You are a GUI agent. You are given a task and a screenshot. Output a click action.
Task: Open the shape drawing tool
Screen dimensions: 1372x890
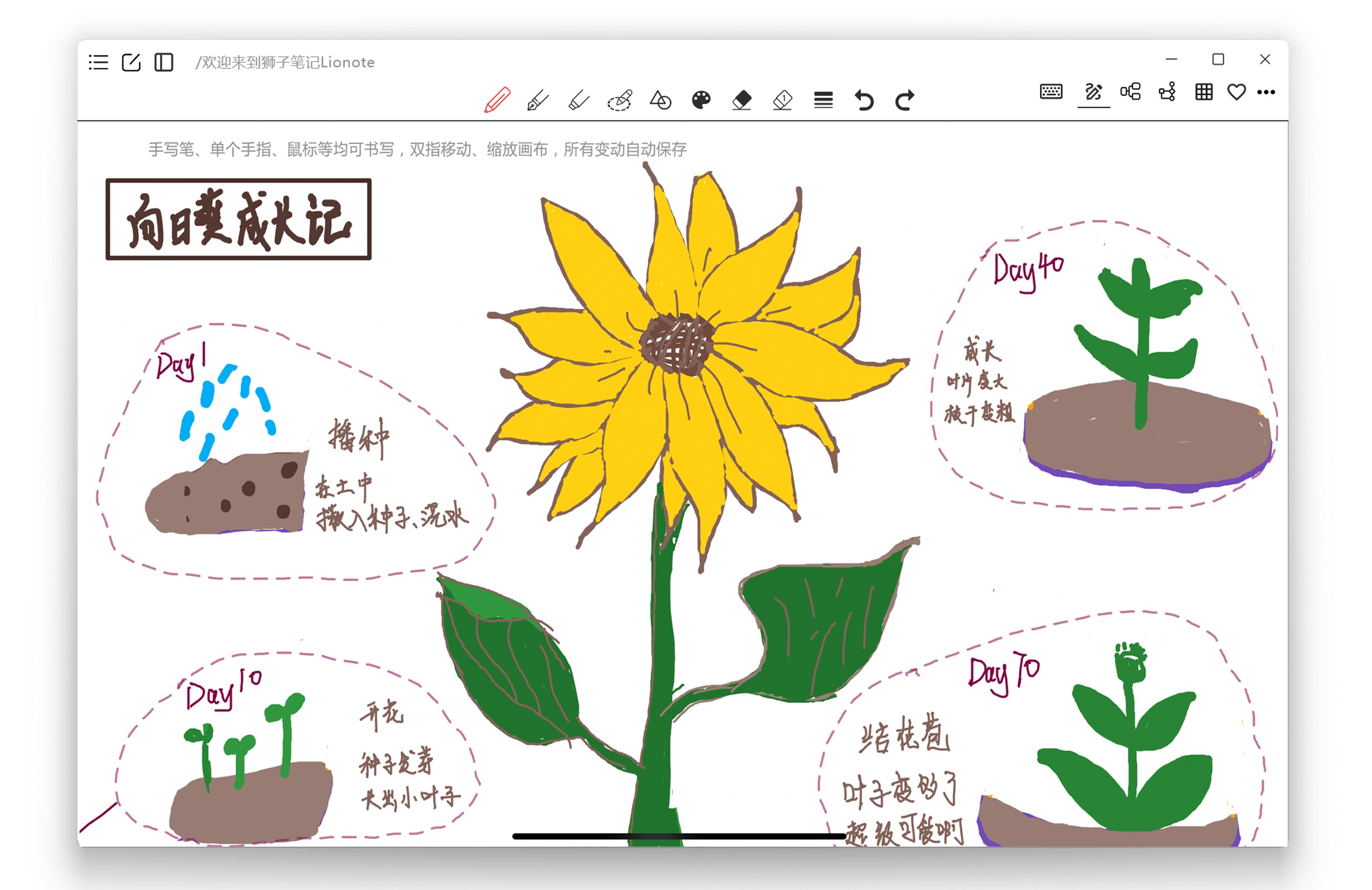(661, 99)
